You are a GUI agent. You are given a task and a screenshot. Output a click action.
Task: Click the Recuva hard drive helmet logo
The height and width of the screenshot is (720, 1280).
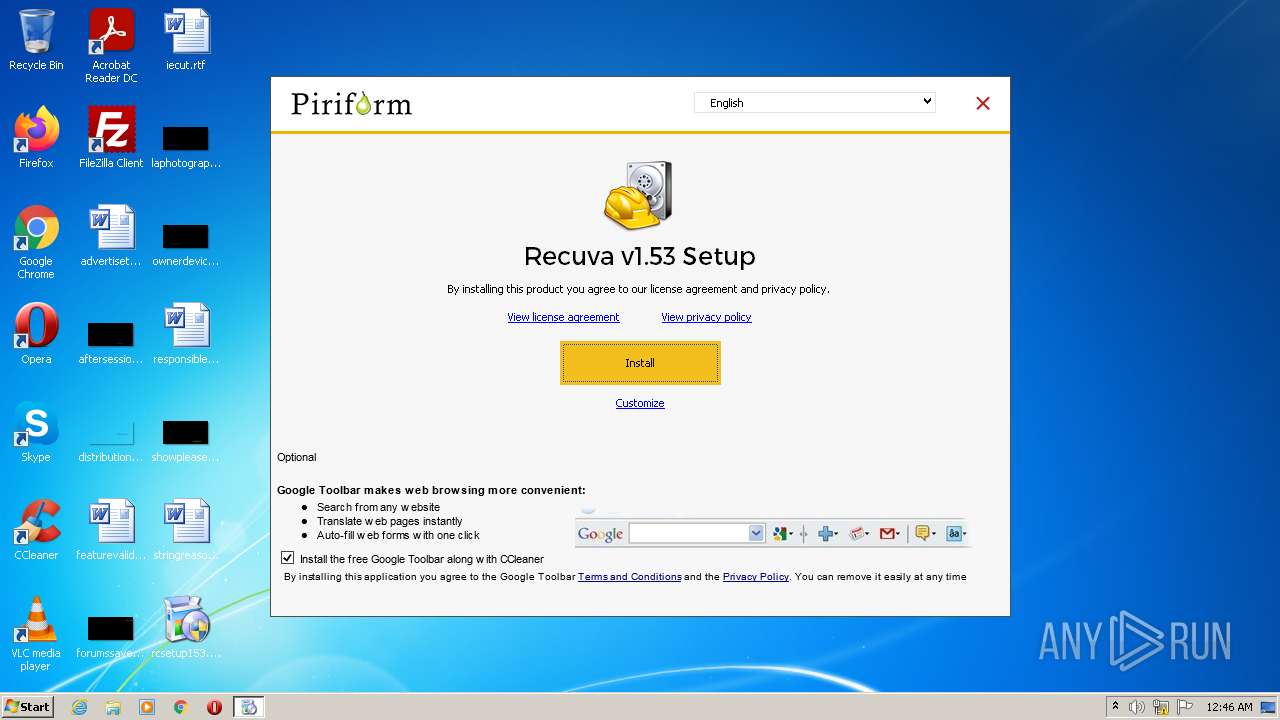pyautogui.click(x=639, y=195)
